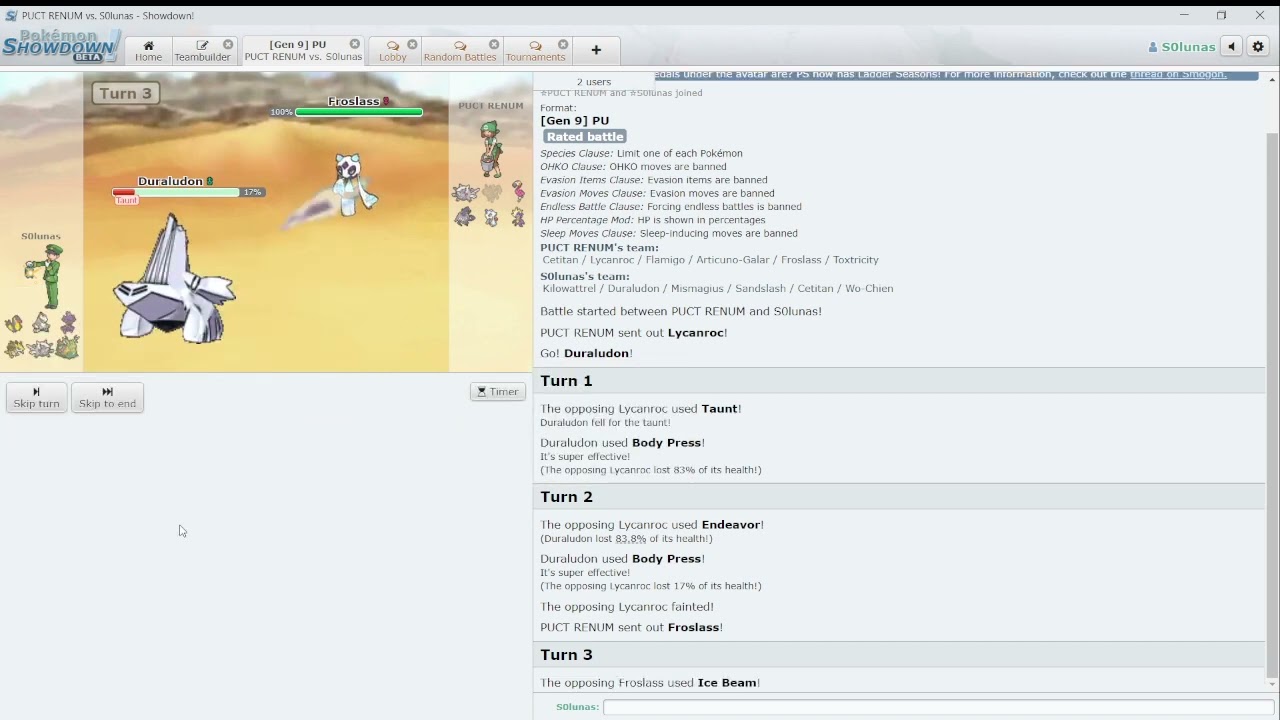
Task: Click the PUCT RENUM trainer avatar
Action: [490, 148]
